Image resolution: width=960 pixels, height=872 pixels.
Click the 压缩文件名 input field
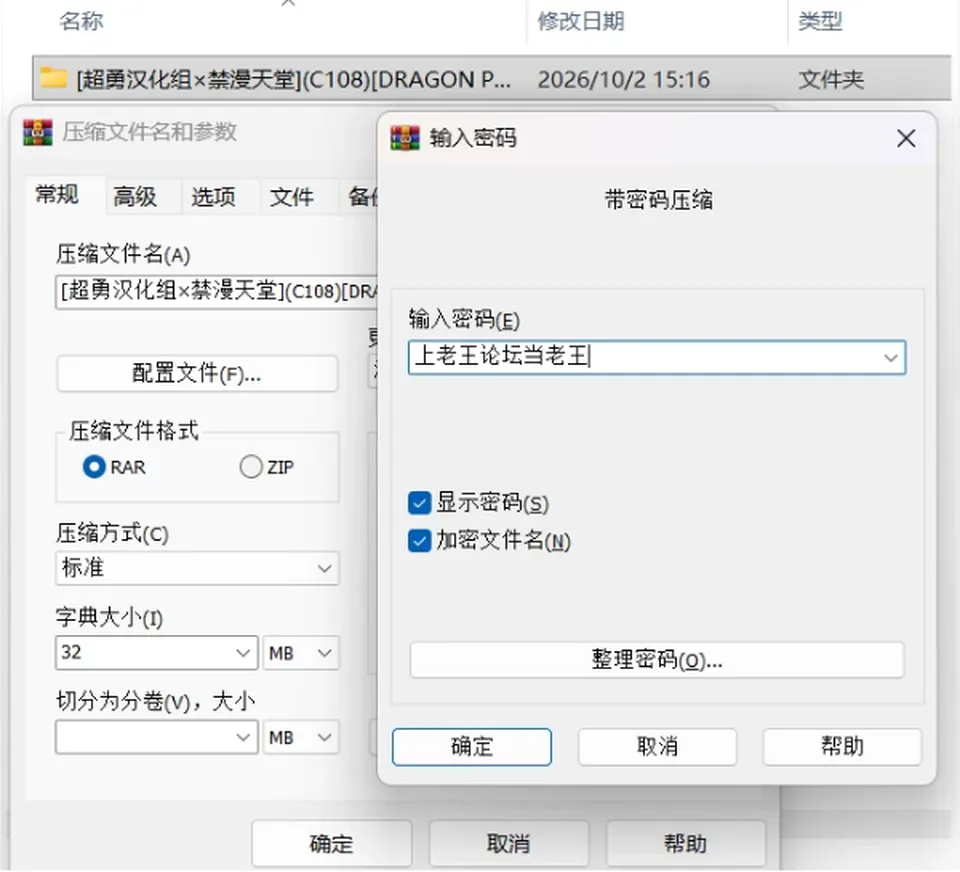(217, 291)
